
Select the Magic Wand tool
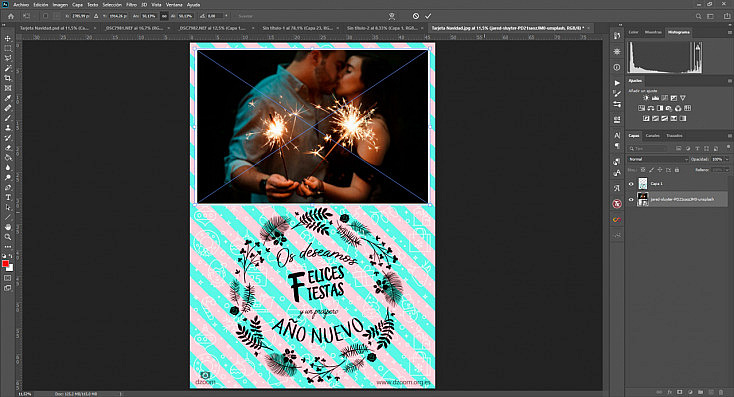pyautogui.click(x=7, y=68)
